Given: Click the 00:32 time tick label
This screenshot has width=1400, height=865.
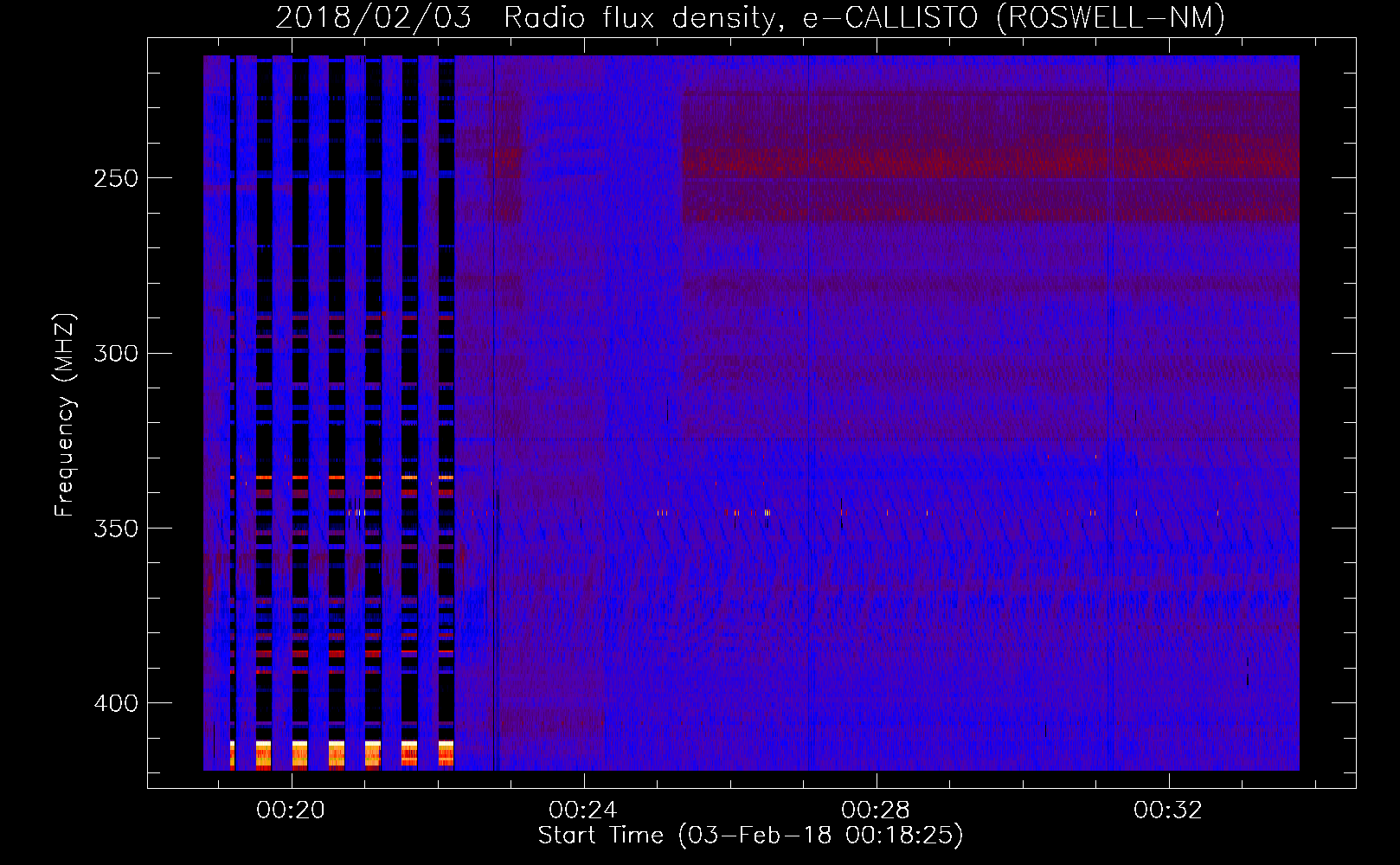Looking at the screenshot, I should coord(1168,810).
